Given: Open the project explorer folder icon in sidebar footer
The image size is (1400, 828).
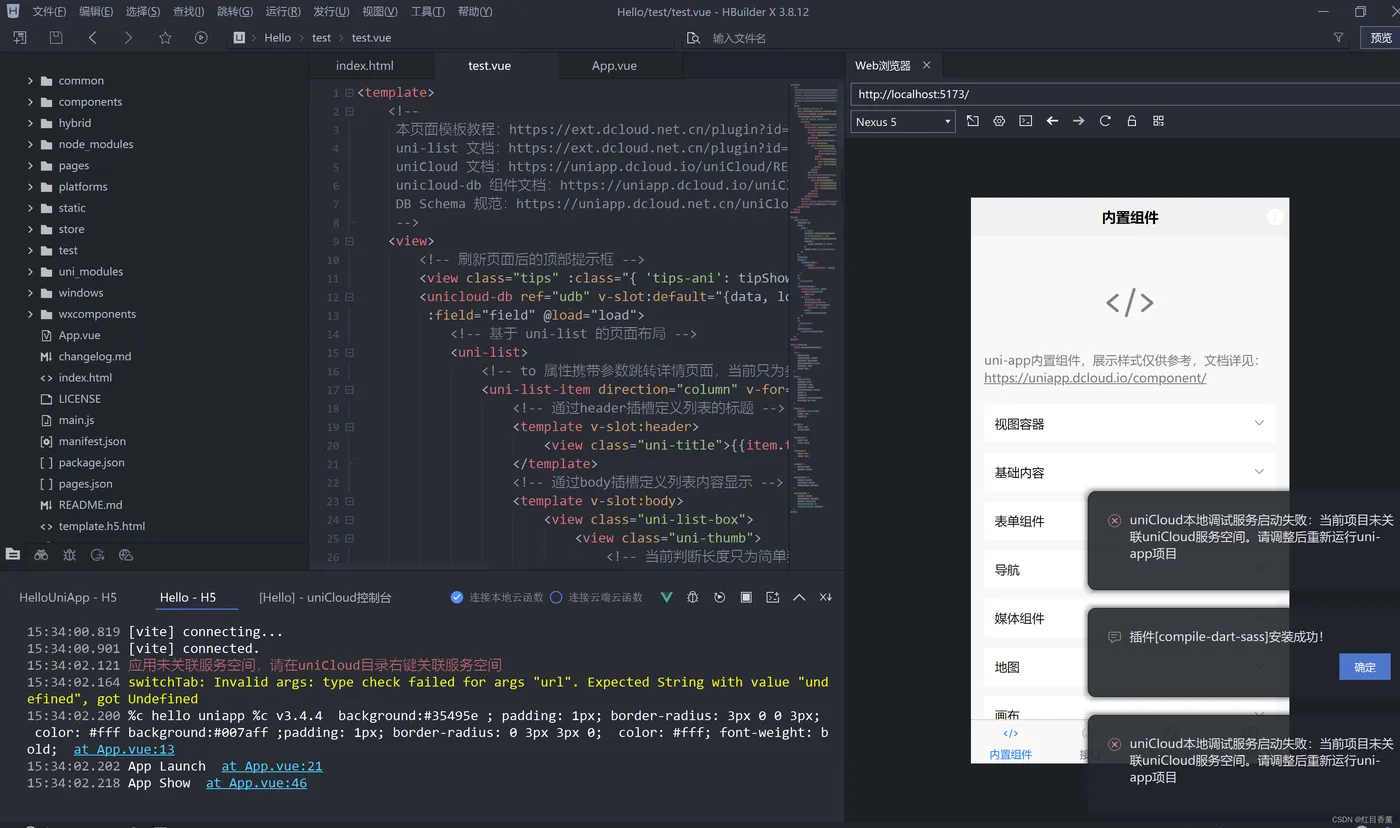Looking at the screenshot, I should coord(13,554).
